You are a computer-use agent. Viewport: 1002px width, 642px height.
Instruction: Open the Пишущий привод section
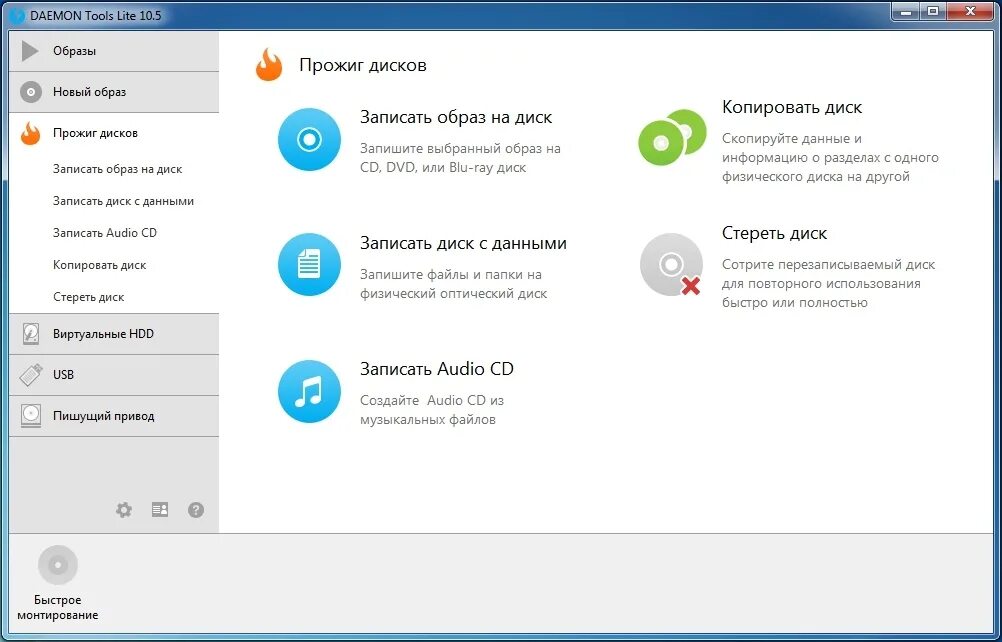[x=114, y=415]
